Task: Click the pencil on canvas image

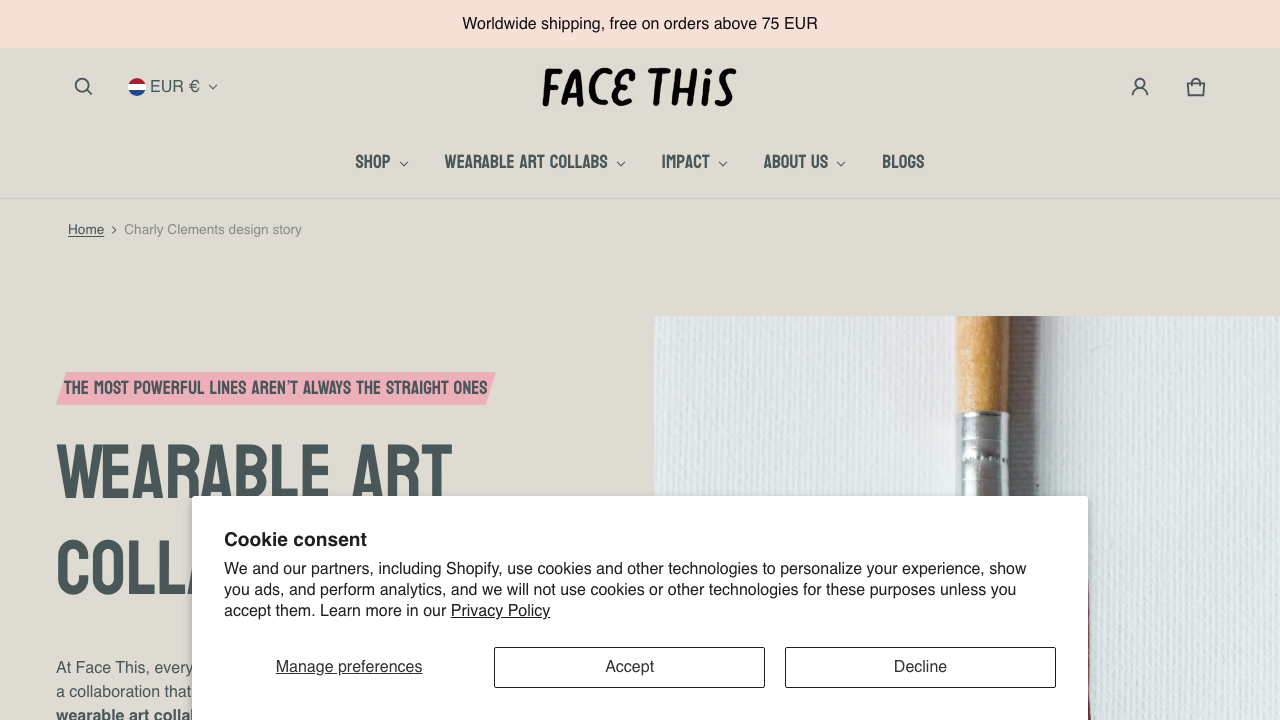Action: 966,400
